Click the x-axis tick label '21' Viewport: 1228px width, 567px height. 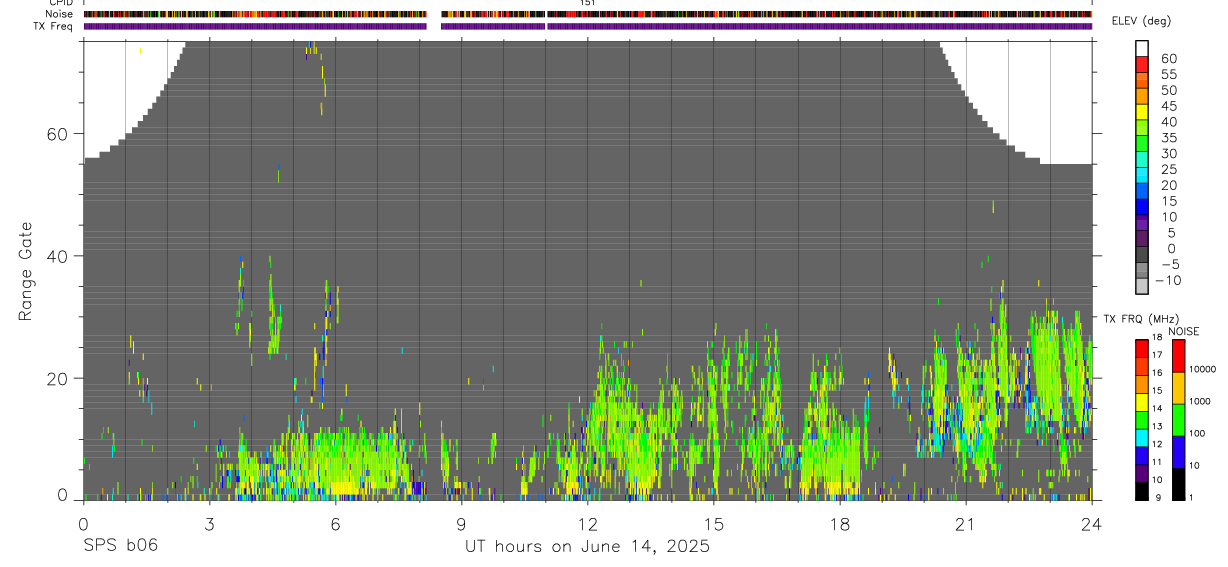(965, 524)
